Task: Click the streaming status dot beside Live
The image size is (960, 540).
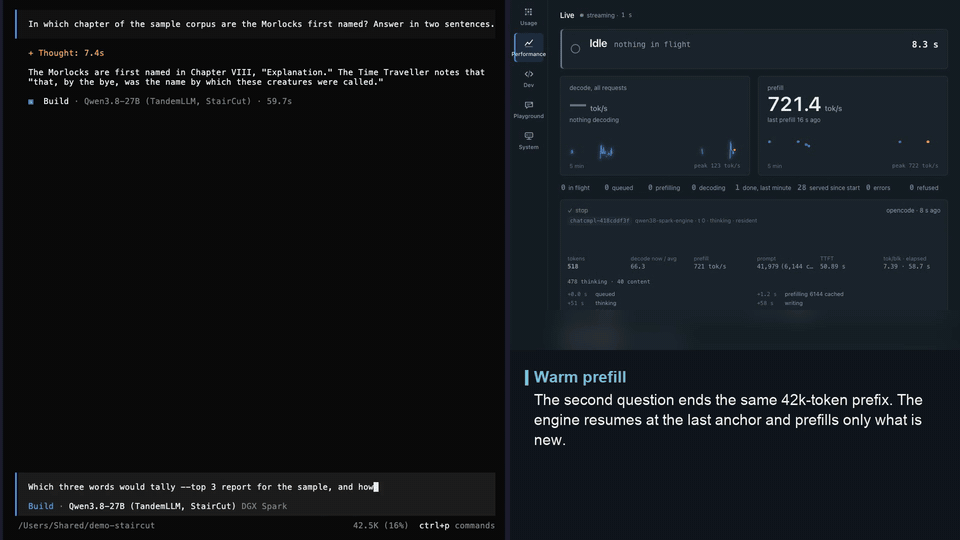Action: pos(582,15)
